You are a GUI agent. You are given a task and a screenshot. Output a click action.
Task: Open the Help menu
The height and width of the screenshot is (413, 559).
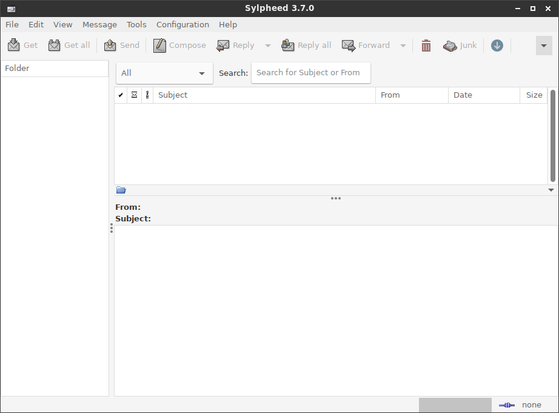coord(228,25)
